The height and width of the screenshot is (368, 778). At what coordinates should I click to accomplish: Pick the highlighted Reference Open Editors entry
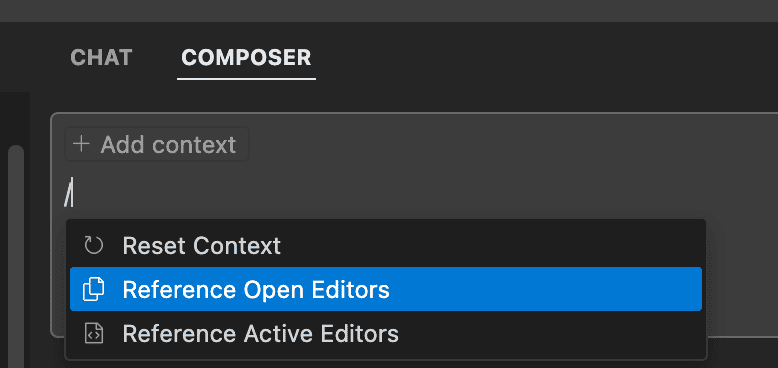tap(386, 289)
